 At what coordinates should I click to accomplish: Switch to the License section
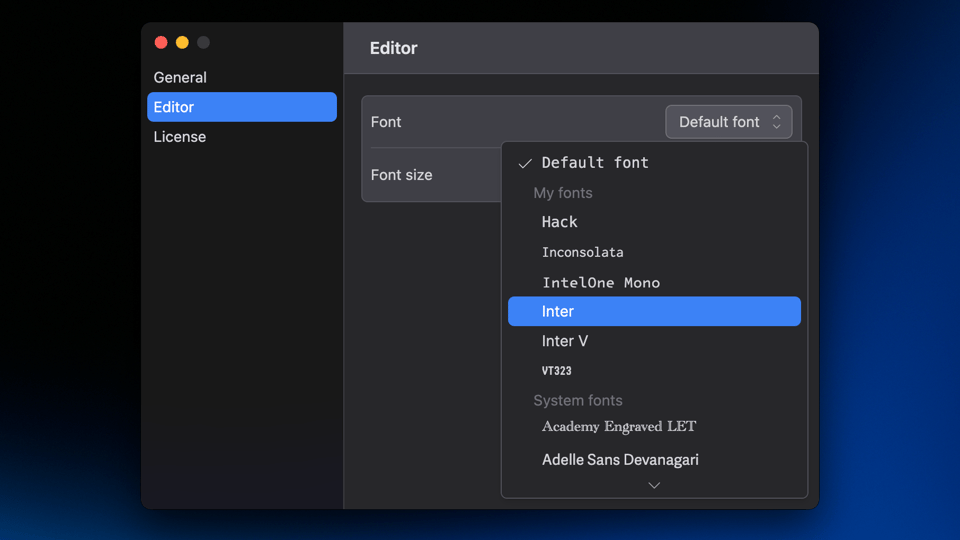pyautogui.click(x=180, y=137)
